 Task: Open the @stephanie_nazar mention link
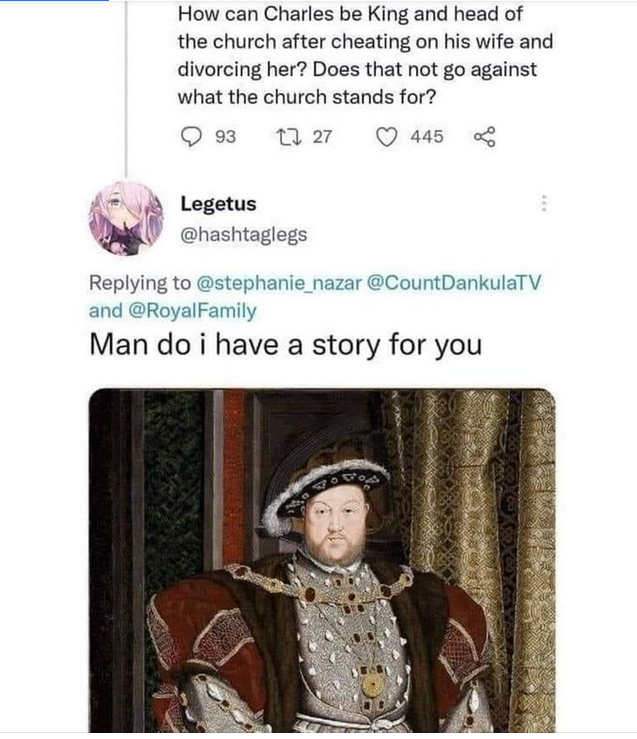(x=278, y=283)
